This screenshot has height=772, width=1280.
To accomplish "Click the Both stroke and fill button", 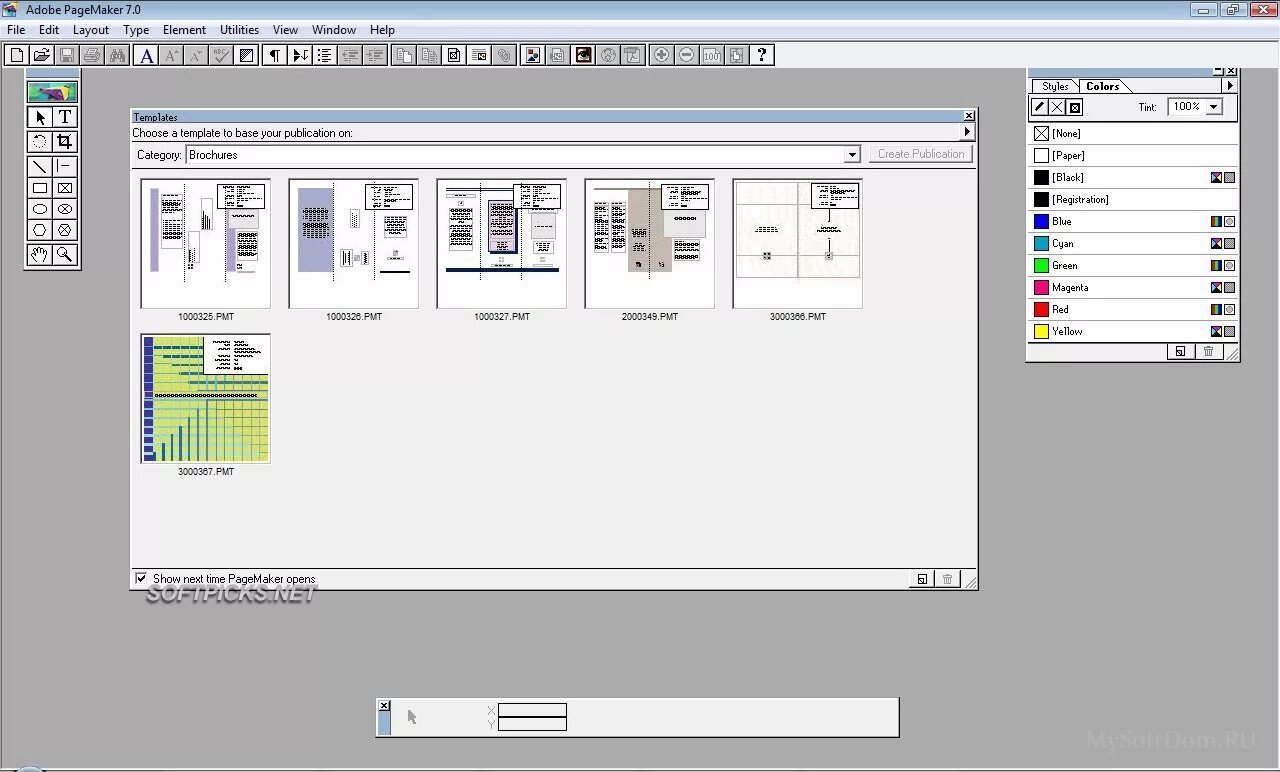I will 1075,107.
